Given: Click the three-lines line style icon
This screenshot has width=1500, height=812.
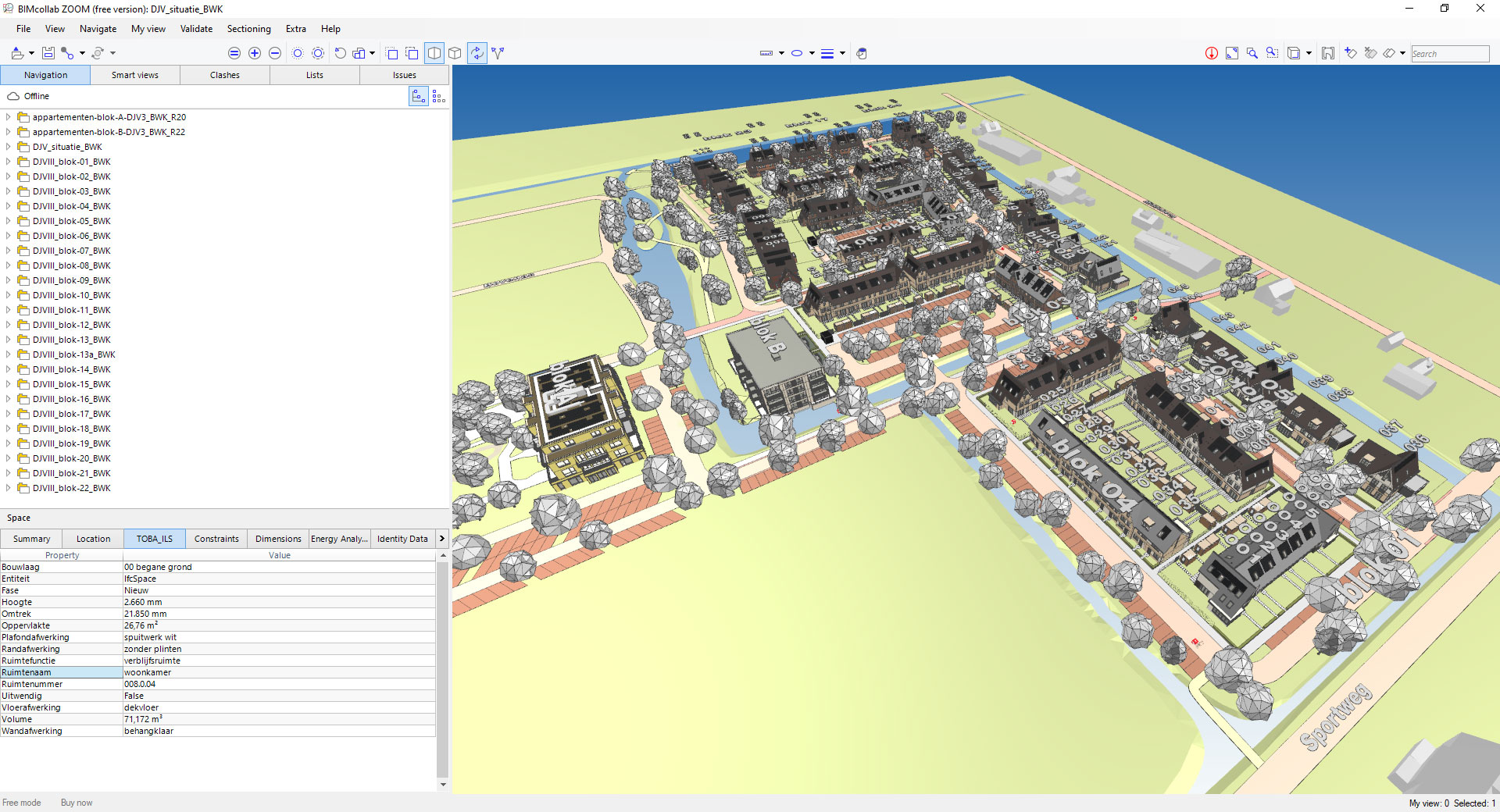Looking at the screenshot, I should point(827,53).
